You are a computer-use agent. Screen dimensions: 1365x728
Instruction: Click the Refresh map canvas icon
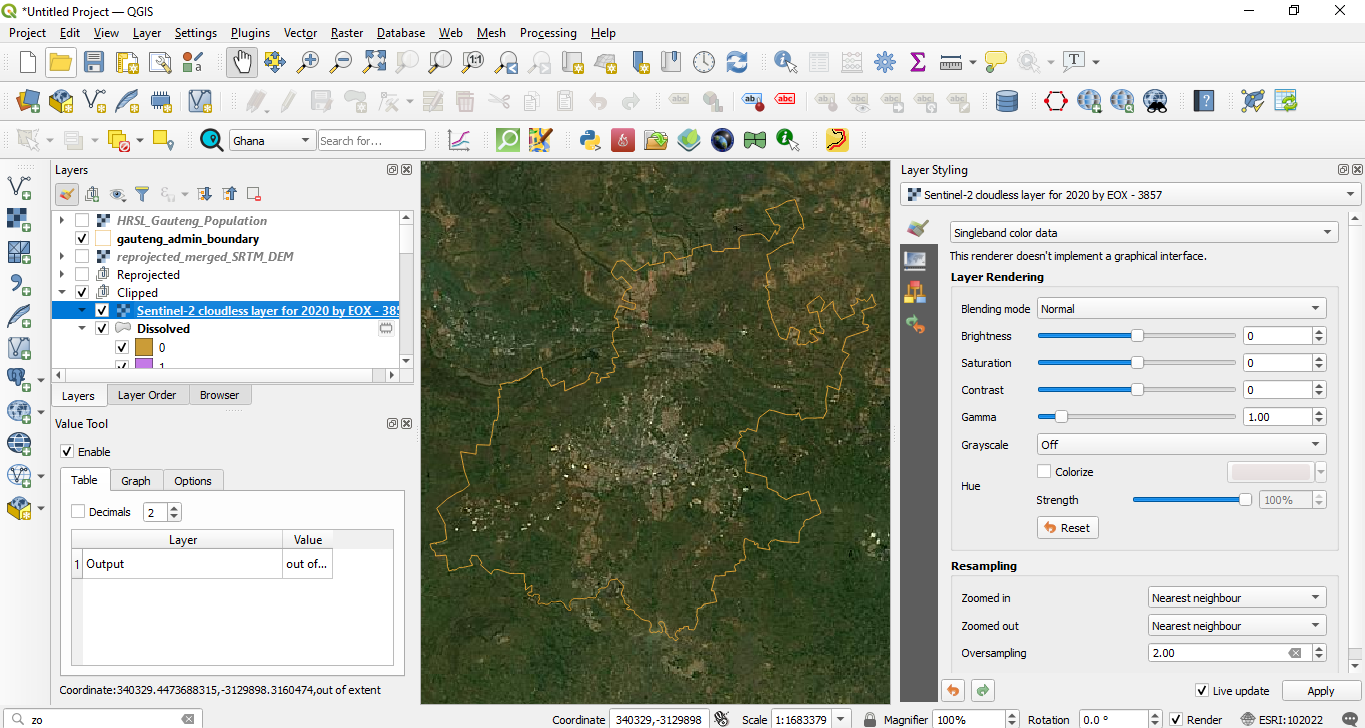pos(737,62)
